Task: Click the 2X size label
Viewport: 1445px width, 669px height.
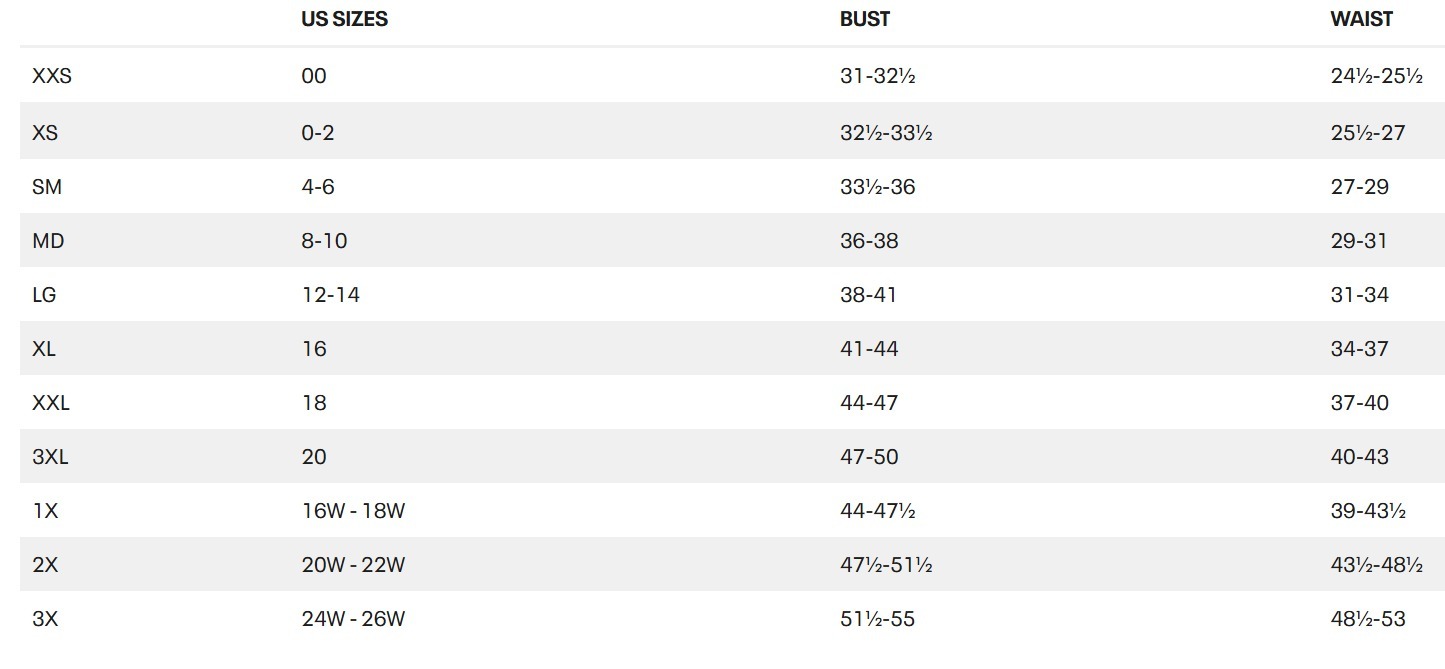Action: pos(45,565)
